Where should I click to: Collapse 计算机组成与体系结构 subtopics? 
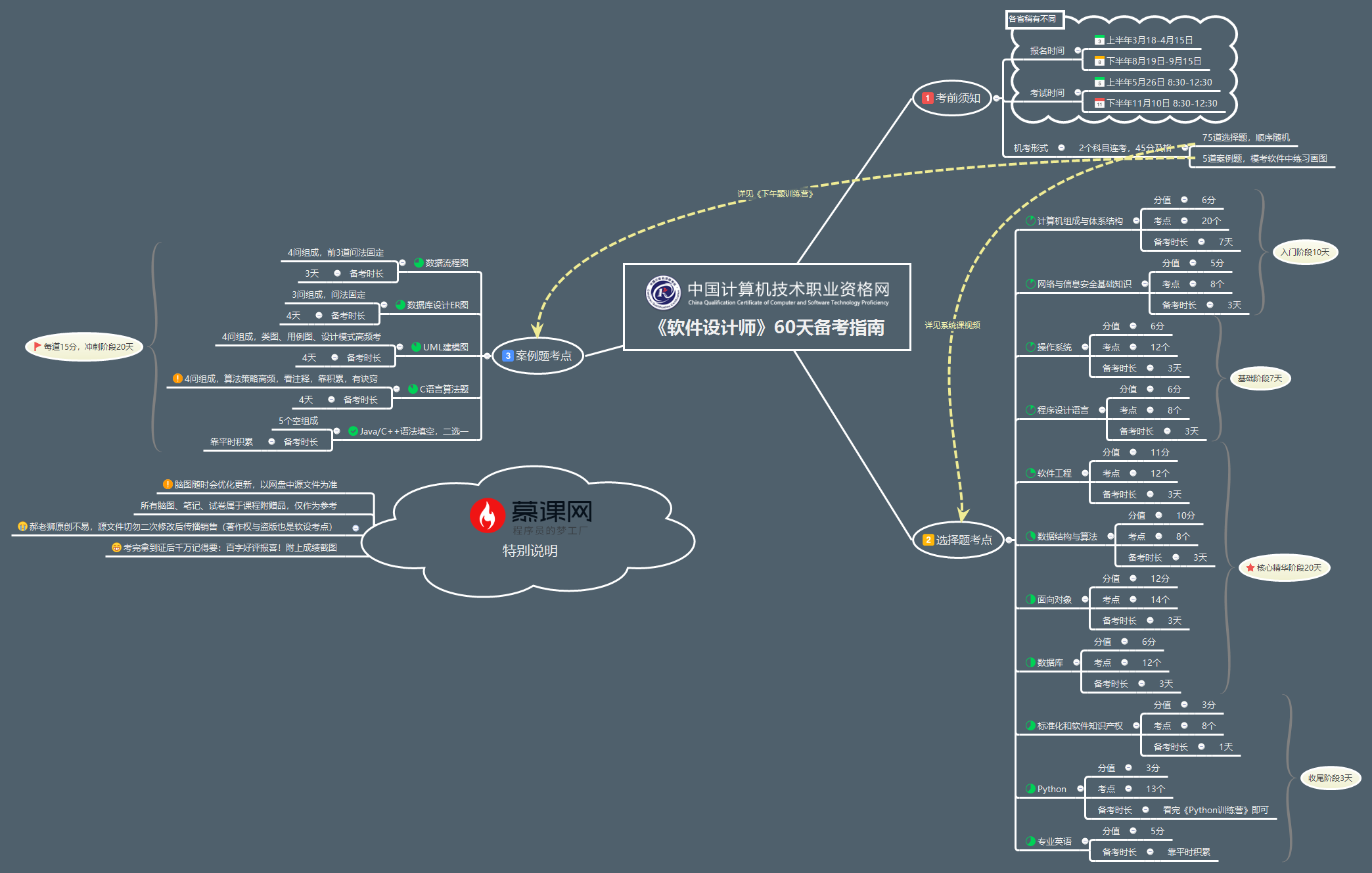coord(1136,221)
